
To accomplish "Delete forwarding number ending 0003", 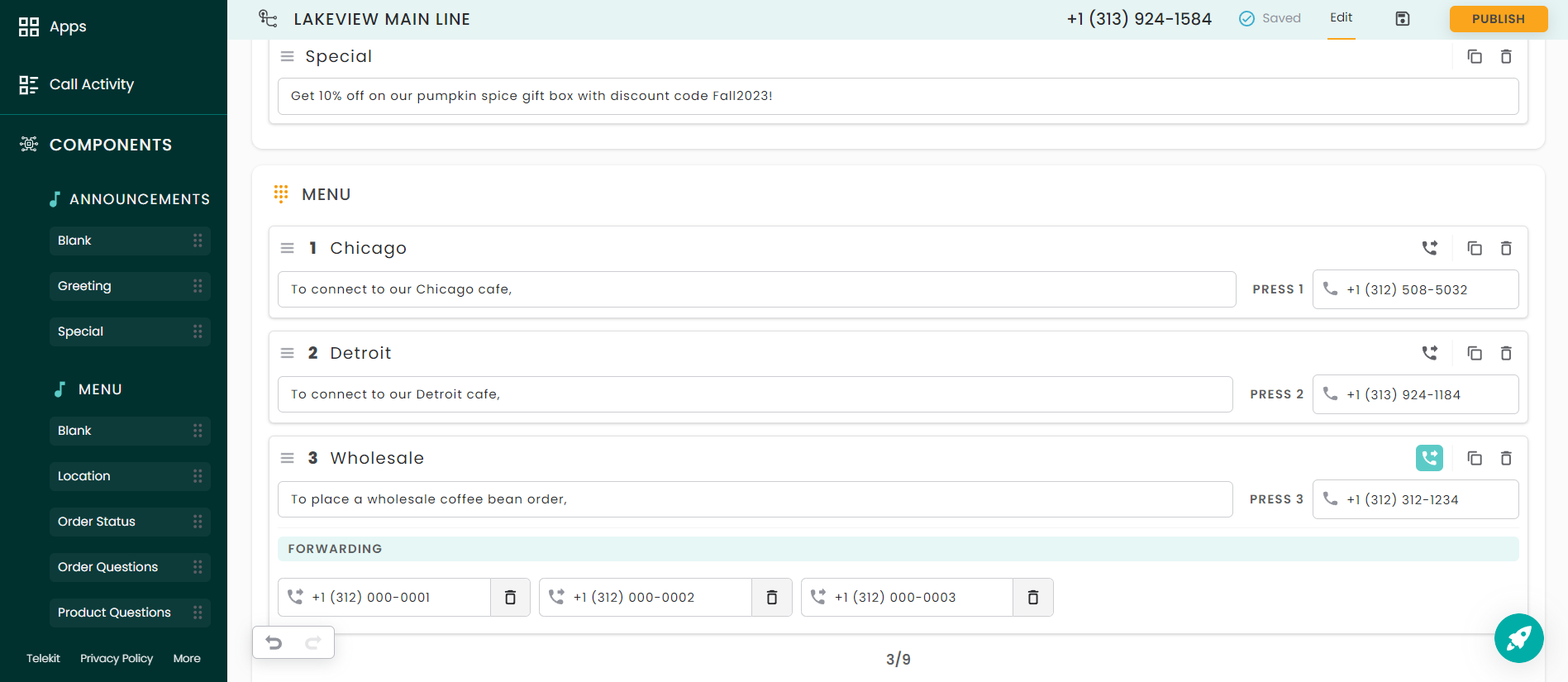I will [x=1033, y=597].
